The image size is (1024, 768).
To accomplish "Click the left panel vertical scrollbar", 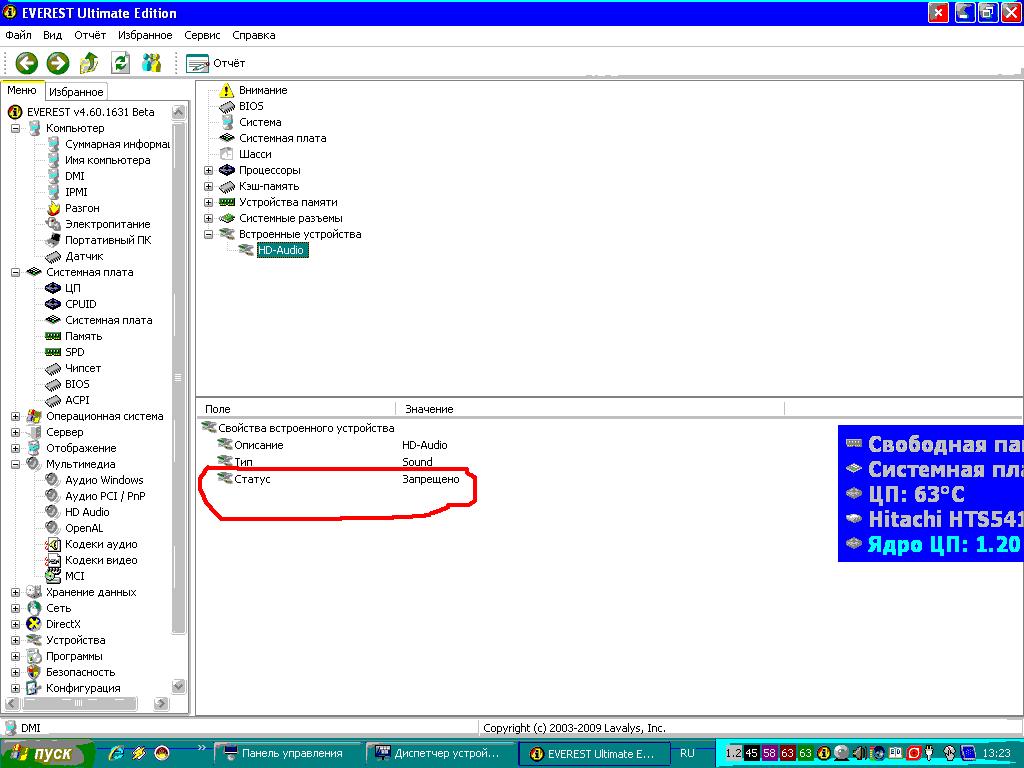I will click(x=179, y=380).
